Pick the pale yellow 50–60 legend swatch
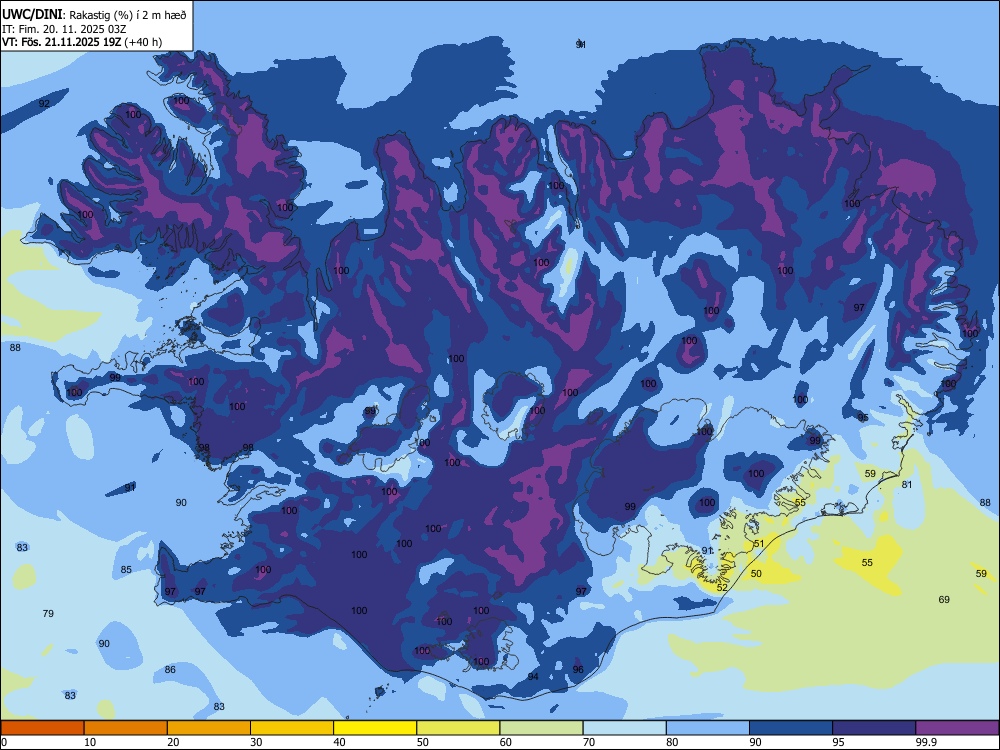This screenshot has width=1000, height=750. coord(458,728)
